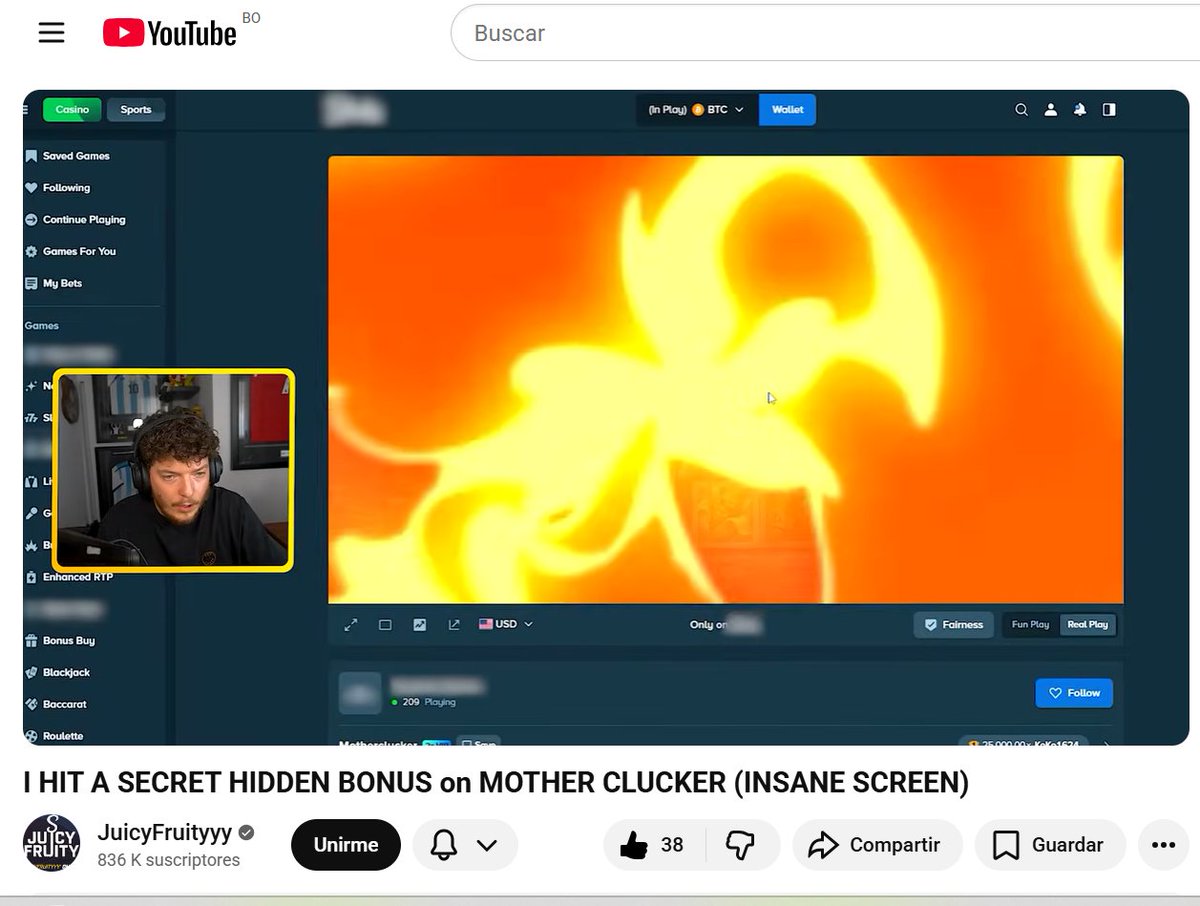Click the theater mode rectangle icon
Viewport: 1200px width, 906px height.
point(385,625)
